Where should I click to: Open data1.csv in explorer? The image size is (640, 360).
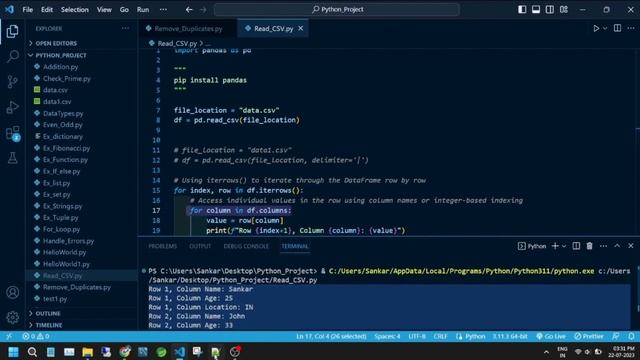click(57, 101)
